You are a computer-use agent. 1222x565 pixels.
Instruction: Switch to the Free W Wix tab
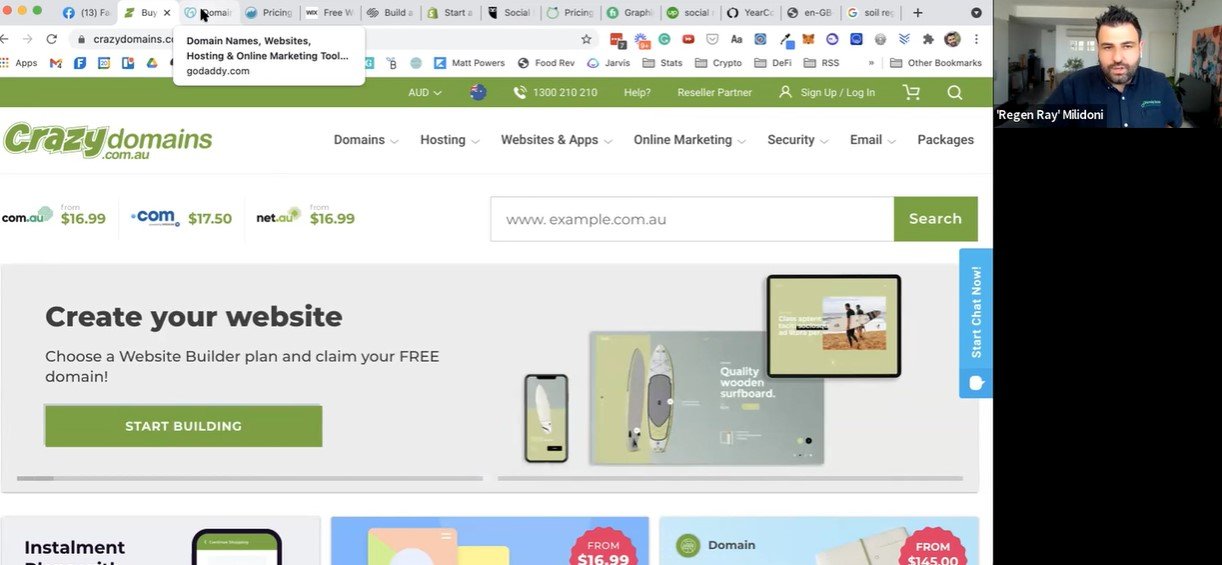tap(329, 13)
